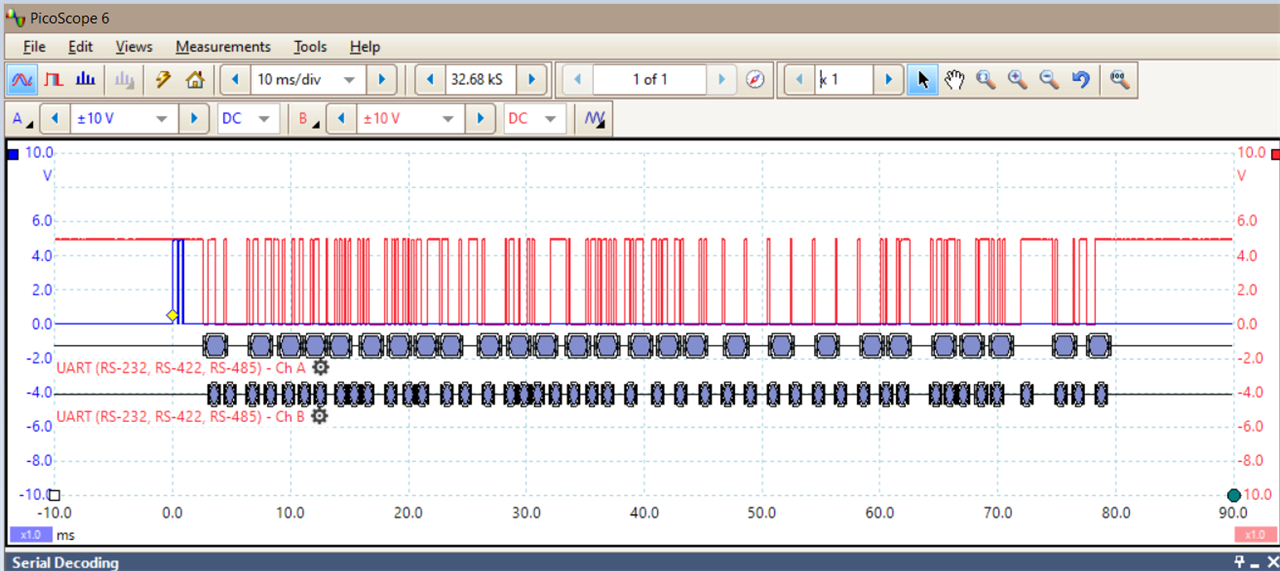
Task: Click the white ruler handle at bottom-left
Action: (x=55, y=495)
